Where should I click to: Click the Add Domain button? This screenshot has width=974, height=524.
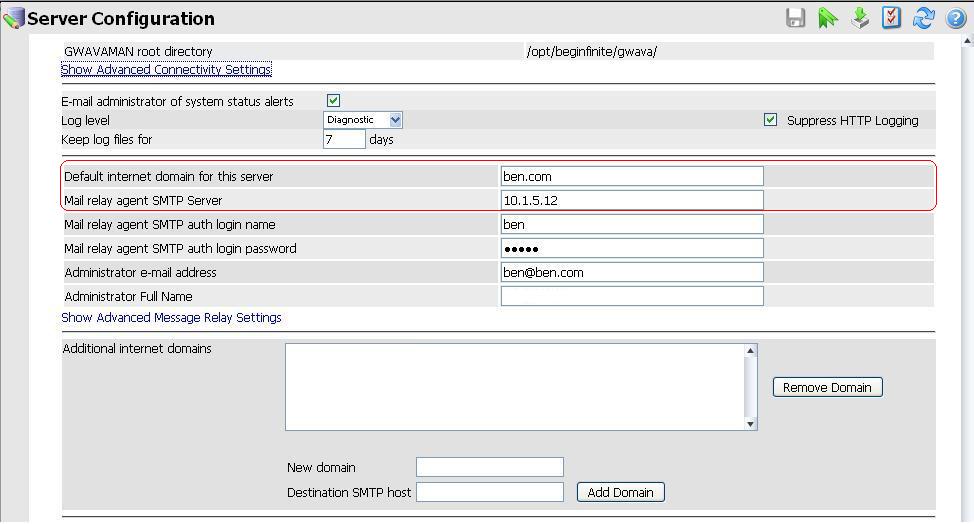621,492
